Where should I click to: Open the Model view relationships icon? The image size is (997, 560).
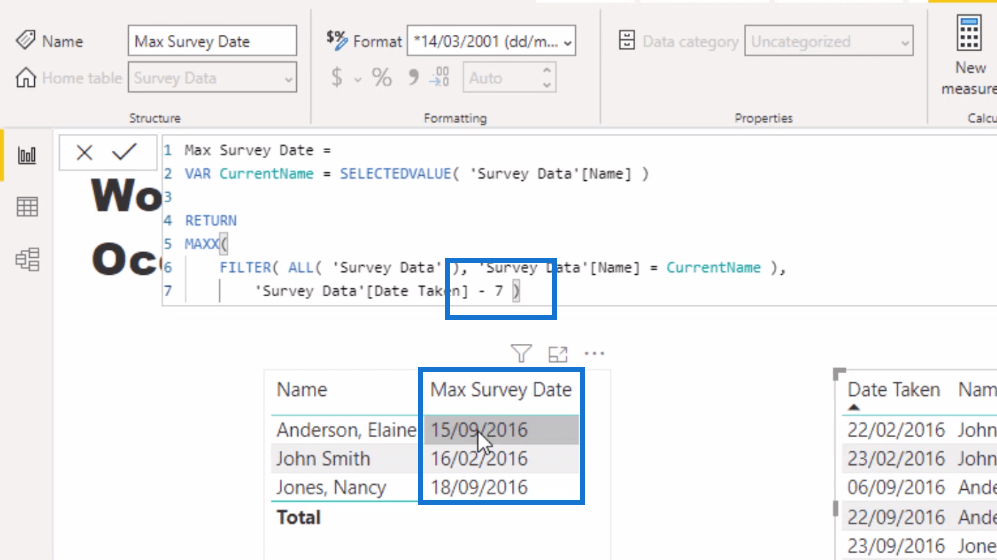(27, 259)
